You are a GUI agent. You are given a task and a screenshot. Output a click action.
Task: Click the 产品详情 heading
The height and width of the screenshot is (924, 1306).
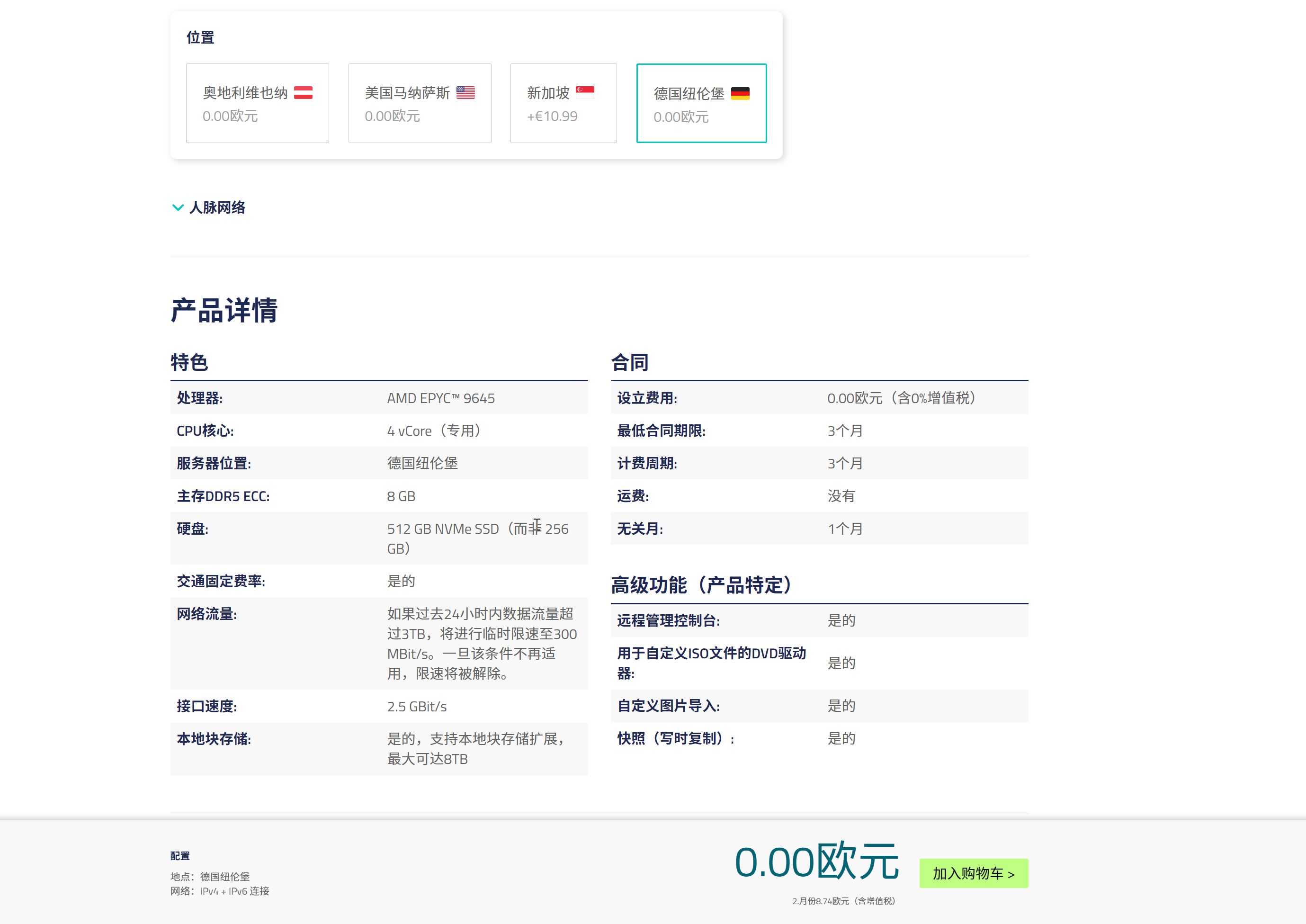[224, 311]
